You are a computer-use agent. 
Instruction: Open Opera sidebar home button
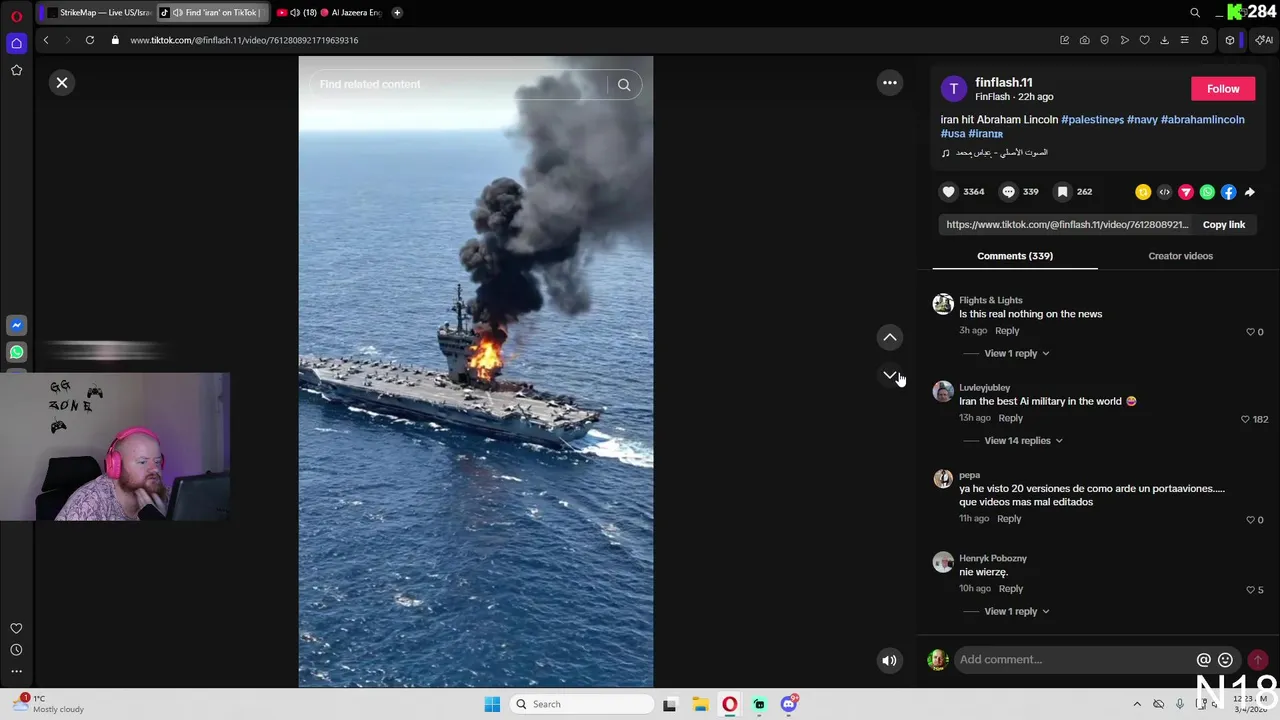coord(16,43)
